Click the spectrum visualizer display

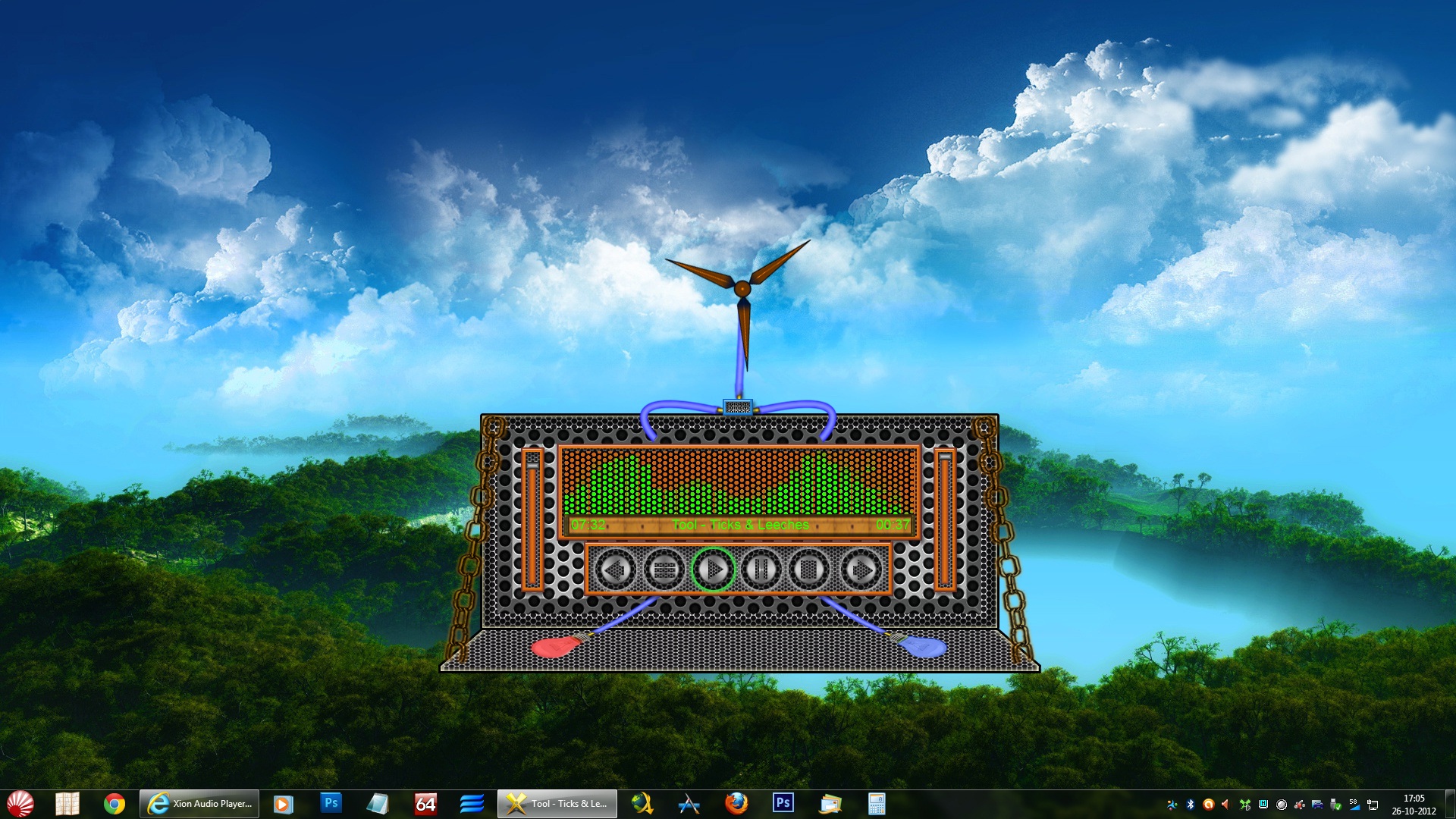tap(739, 482)
